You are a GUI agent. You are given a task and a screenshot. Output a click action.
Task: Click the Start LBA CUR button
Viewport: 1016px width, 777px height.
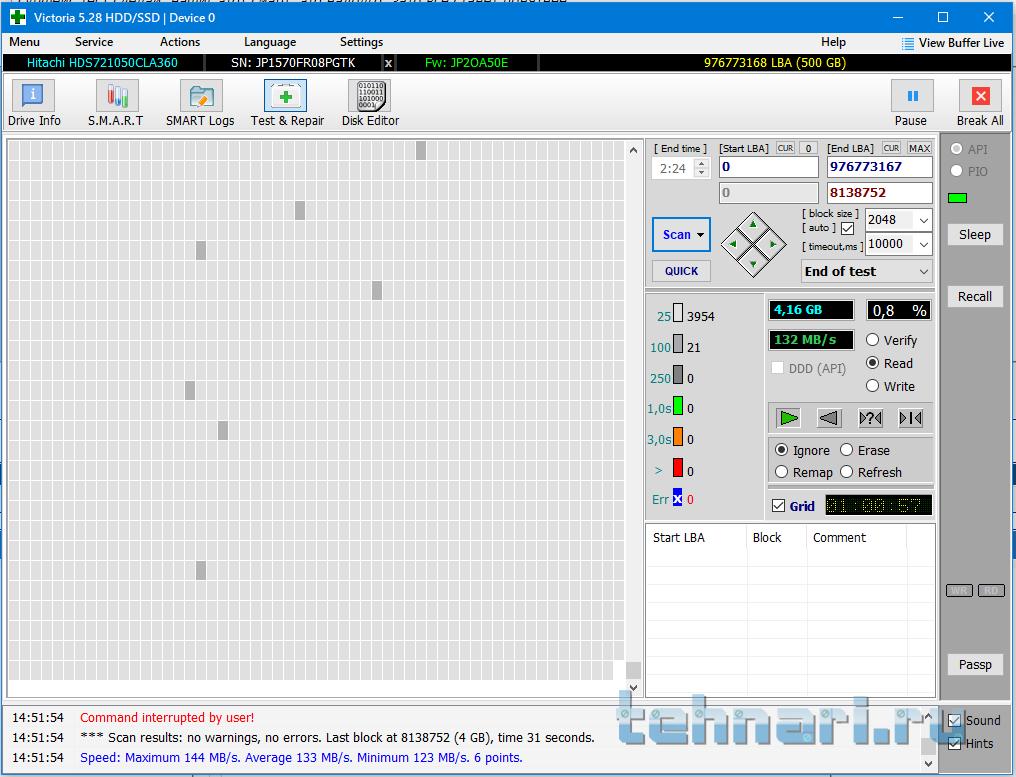click(x=785, y=148)
